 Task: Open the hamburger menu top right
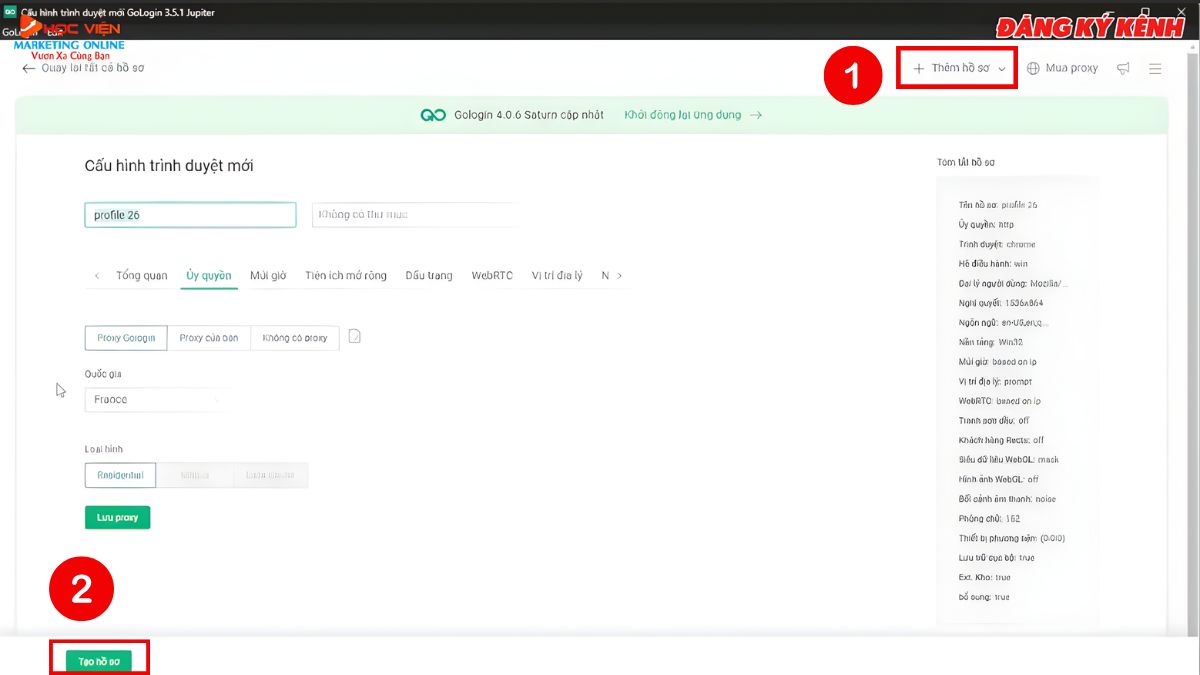(x=1155, y=67)
